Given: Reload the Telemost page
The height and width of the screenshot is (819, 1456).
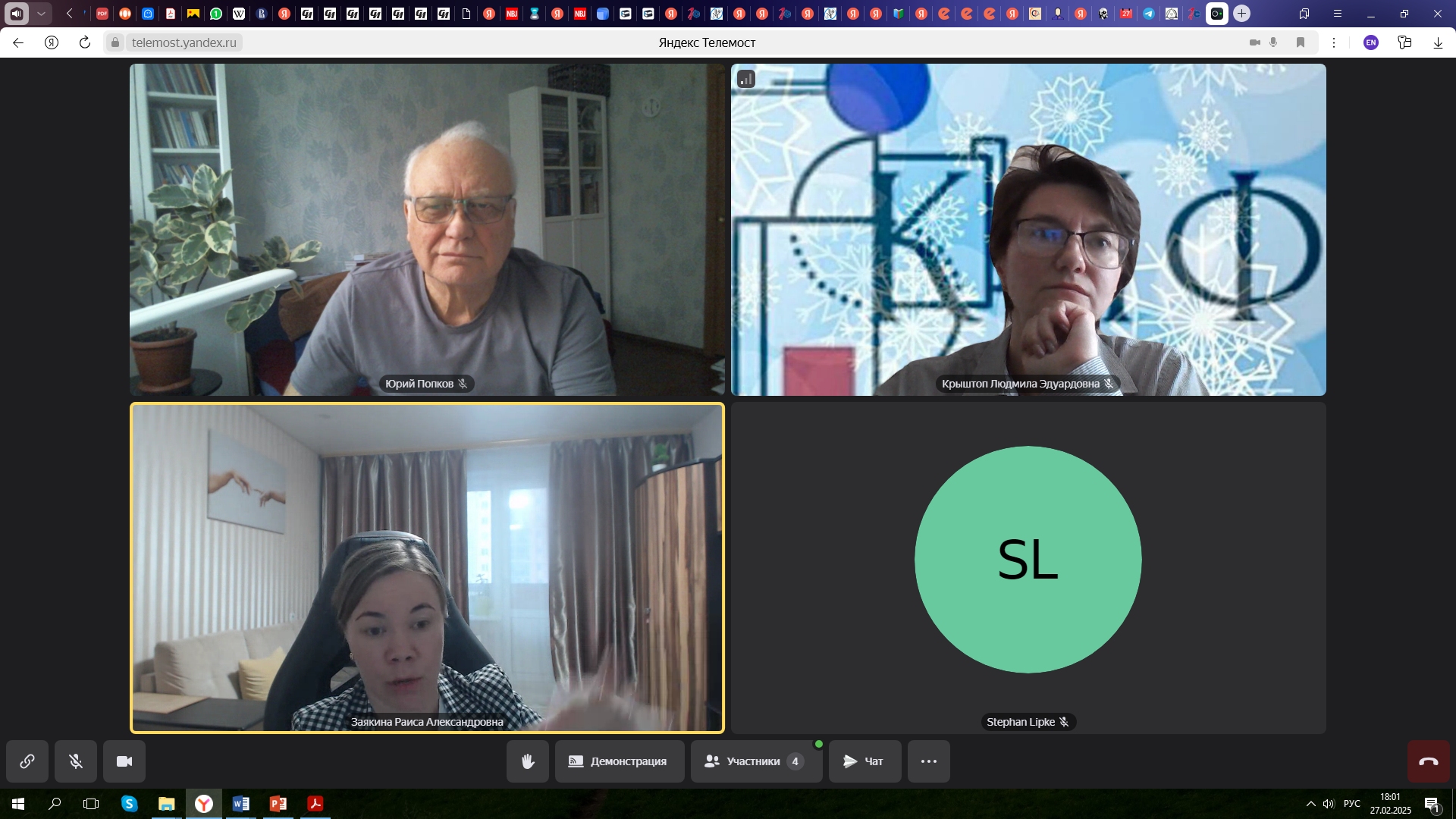Looking at the screenshot, I should [x=85, y=42].
